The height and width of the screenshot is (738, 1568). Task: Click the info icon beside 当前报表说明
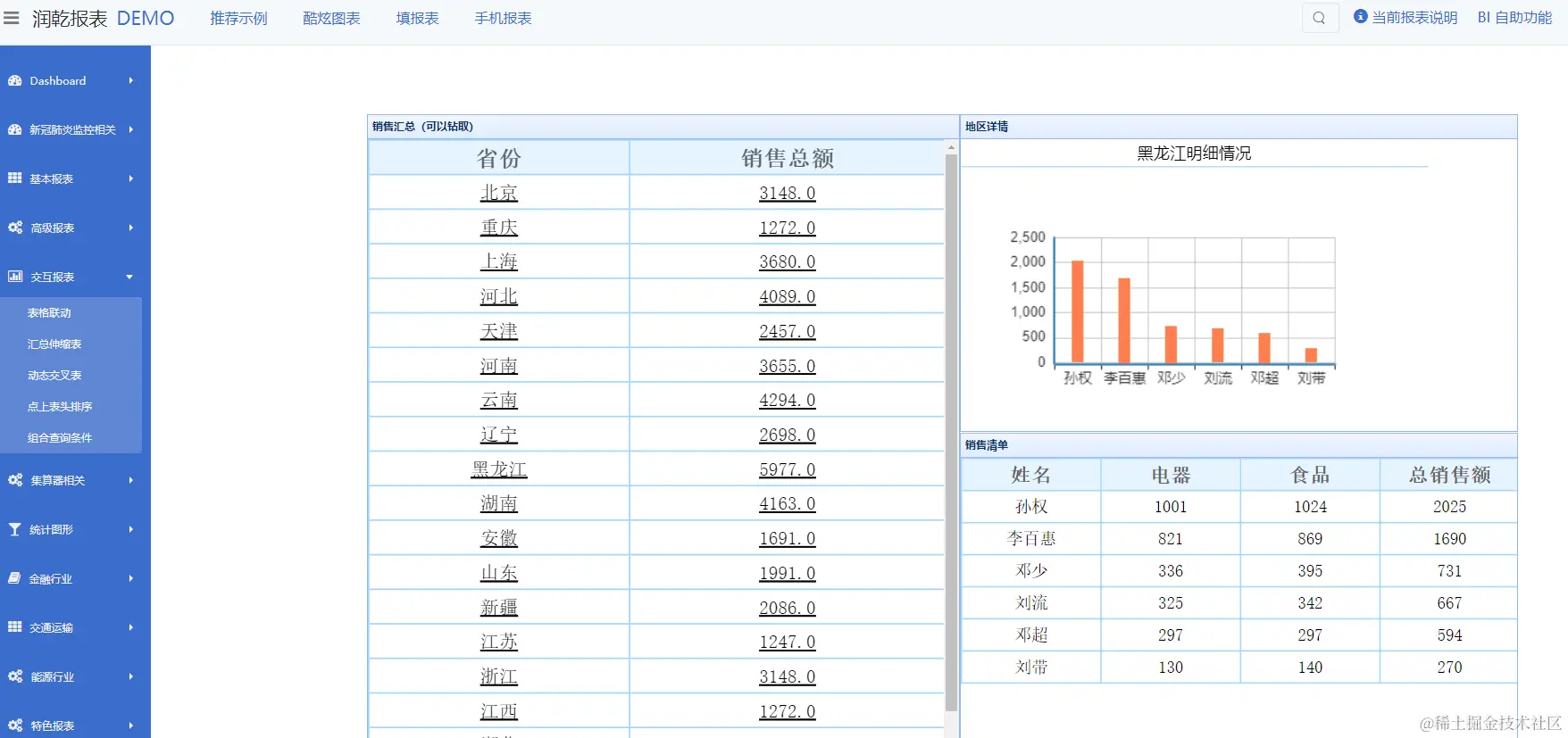(1360, 17)
